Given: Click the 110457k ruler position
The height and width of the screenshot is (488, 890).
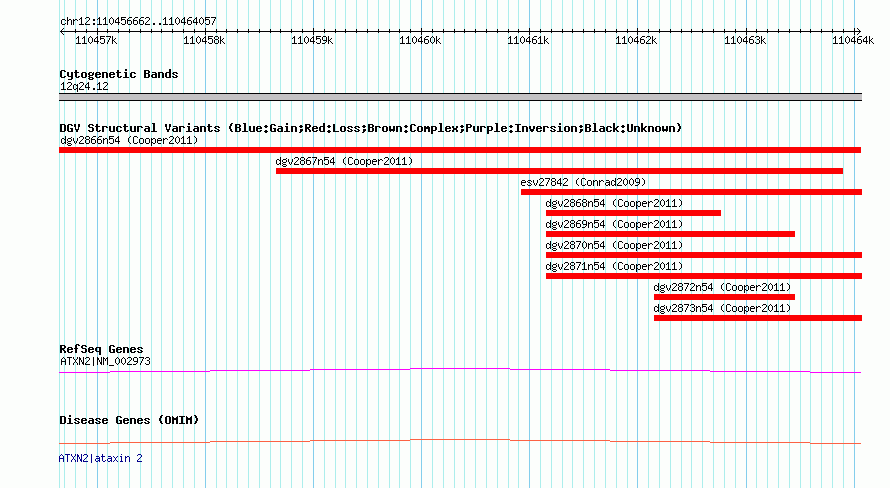Looking at the screenshot, I should [96, 40].
